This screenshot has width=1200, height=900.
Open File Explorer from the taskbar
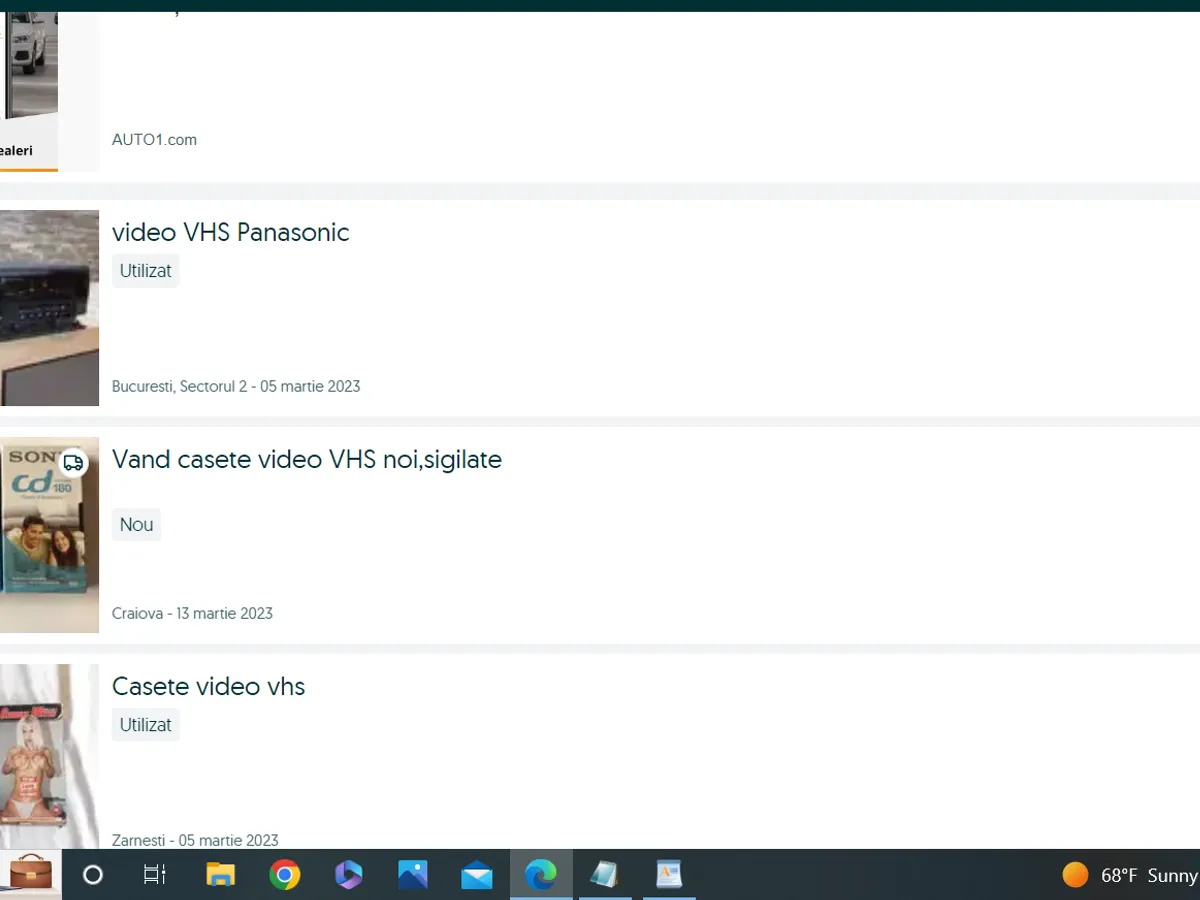220,875
